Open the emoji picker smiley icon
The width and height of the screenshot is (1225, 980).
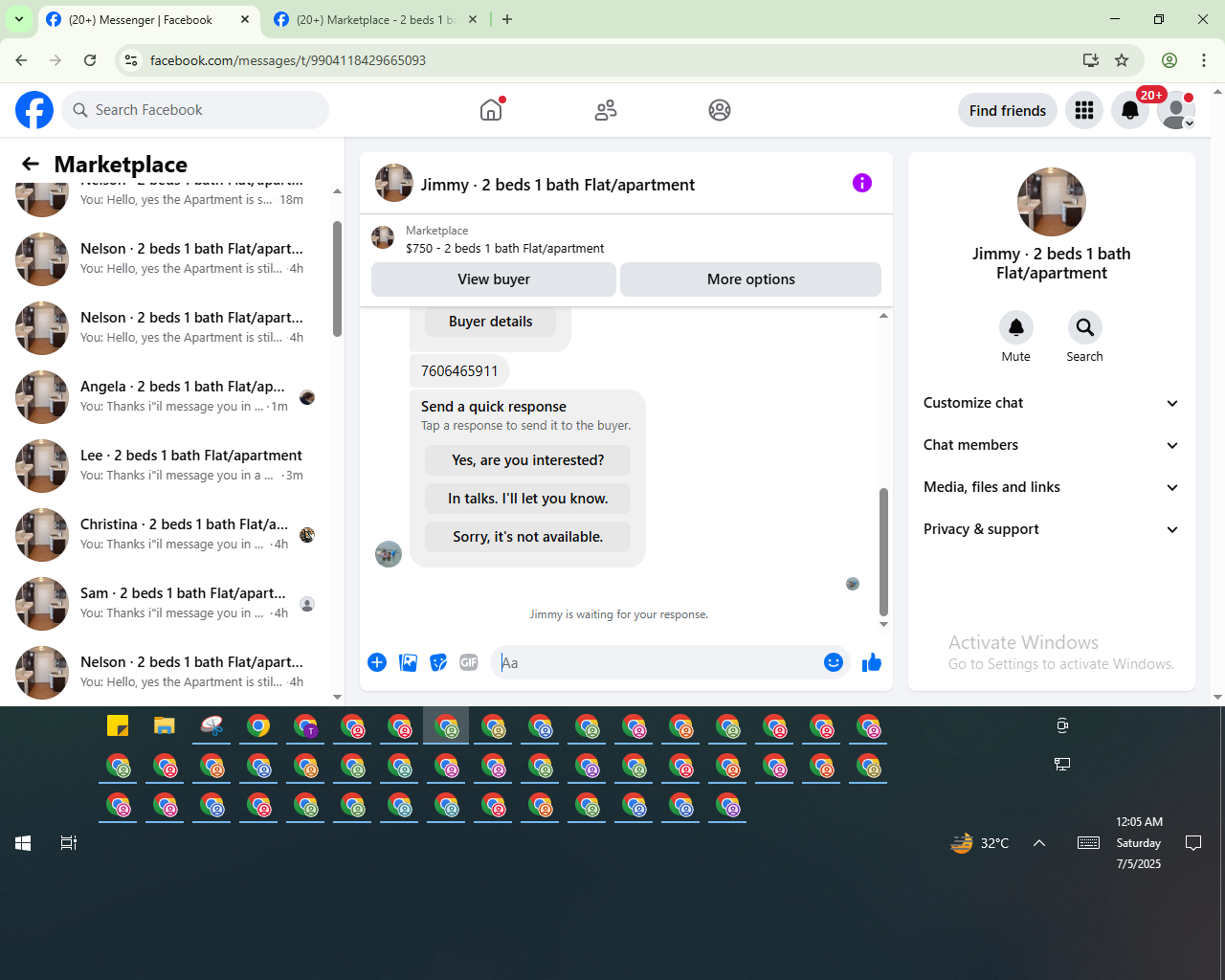(834, 662)
